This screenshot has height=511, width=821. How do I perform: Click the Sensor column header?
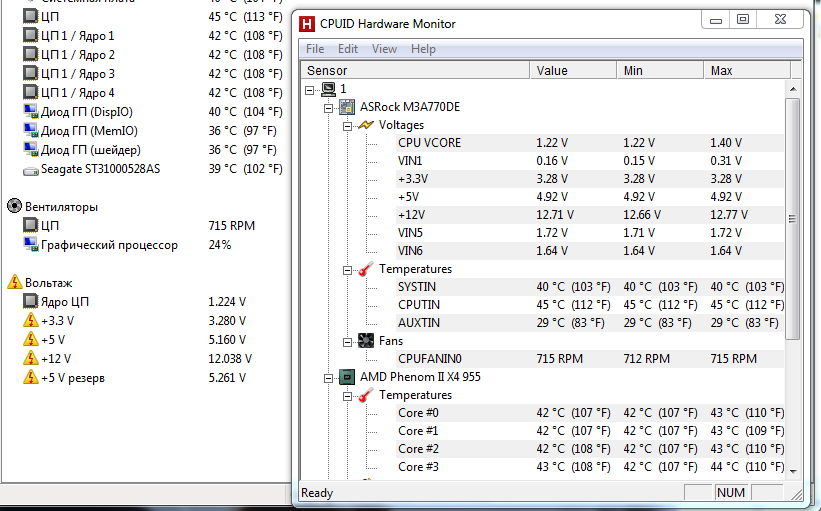click(416, 70)
